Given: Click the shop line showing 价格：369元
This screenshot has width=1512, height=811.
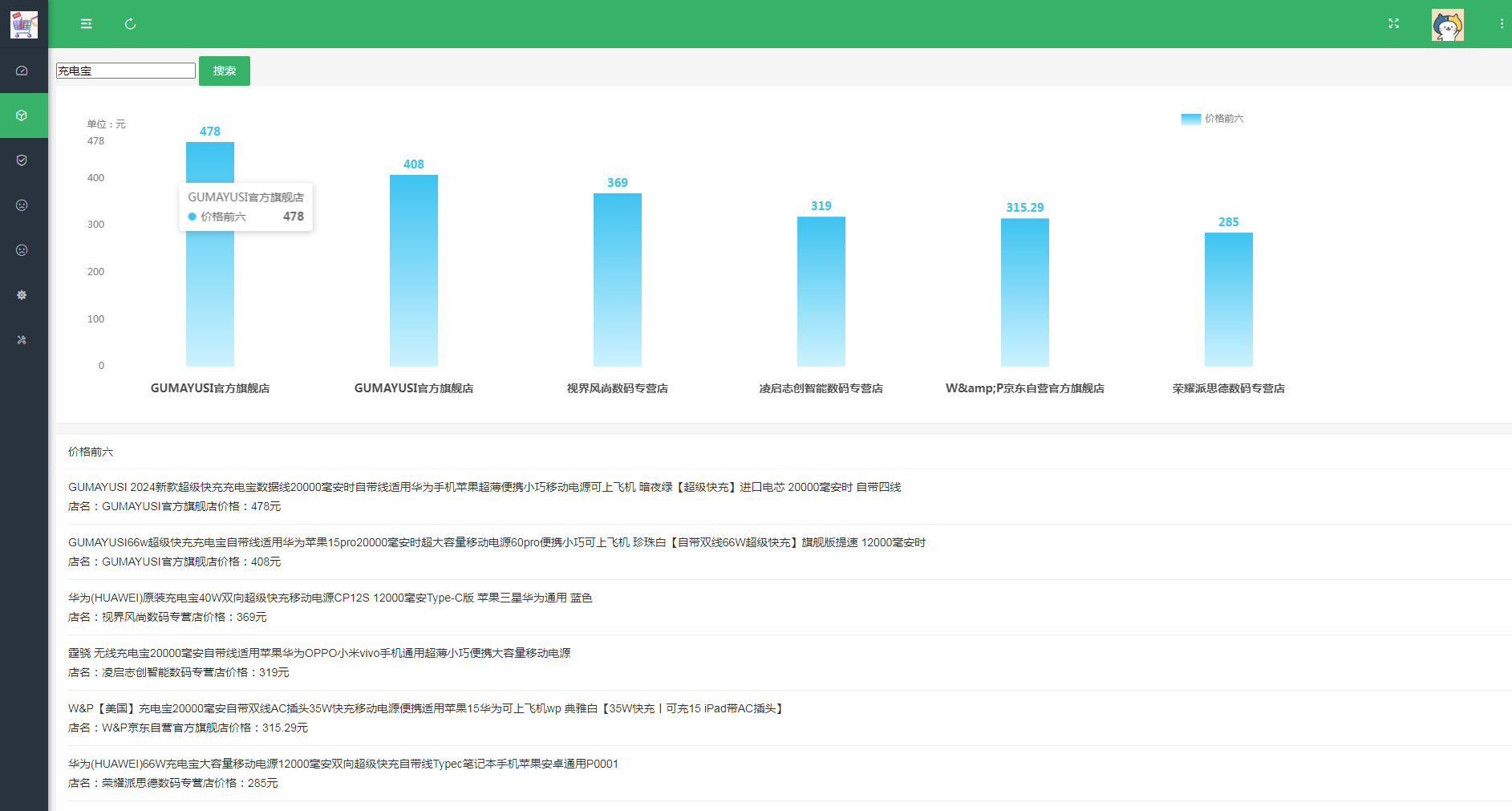Looking at the screenshot, I should coord(168,617).
